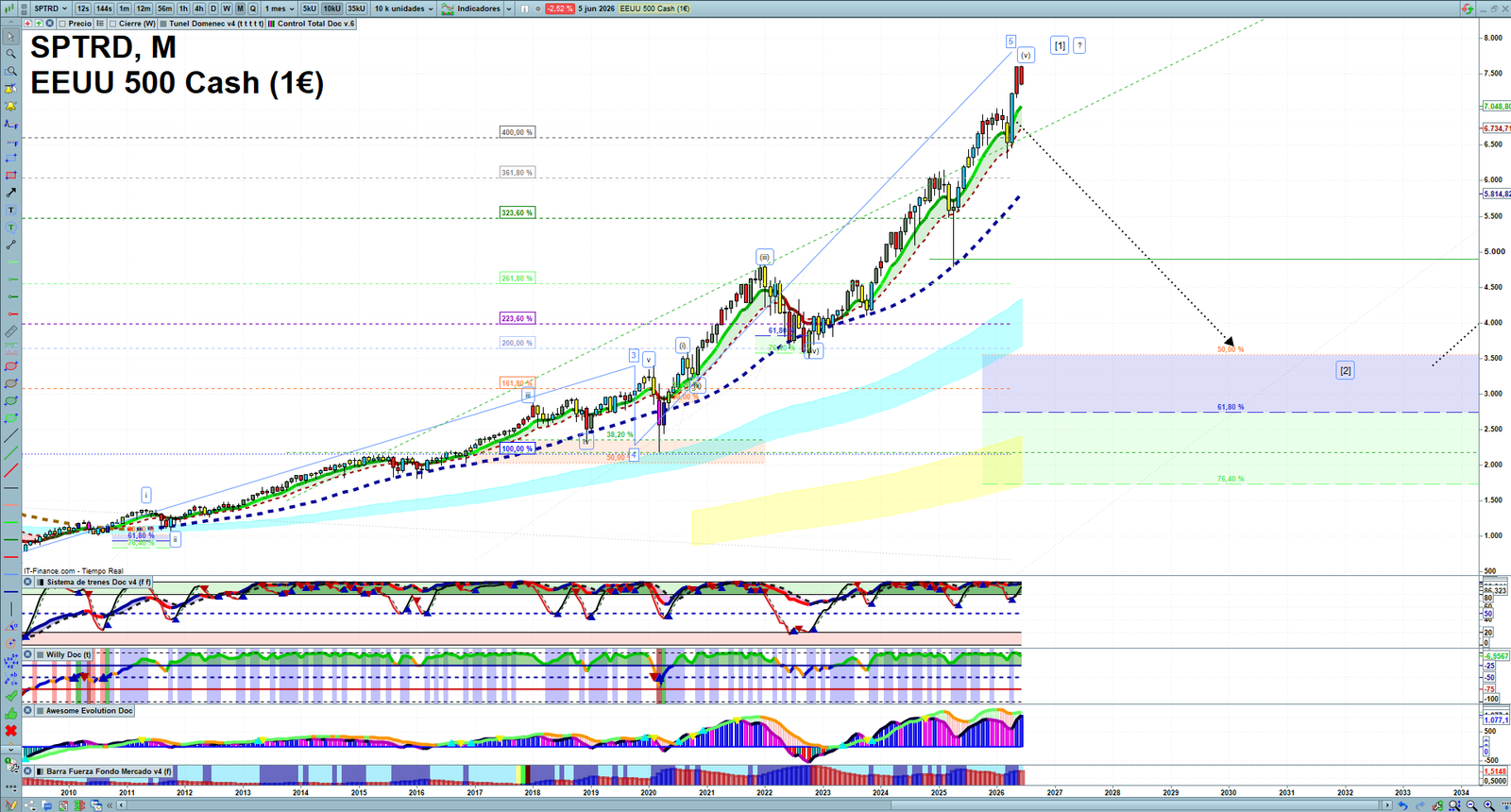Open the Indicadores menu
This screenshot has width=1511, height=812.
pyautogui.click(x=470, y=8)
